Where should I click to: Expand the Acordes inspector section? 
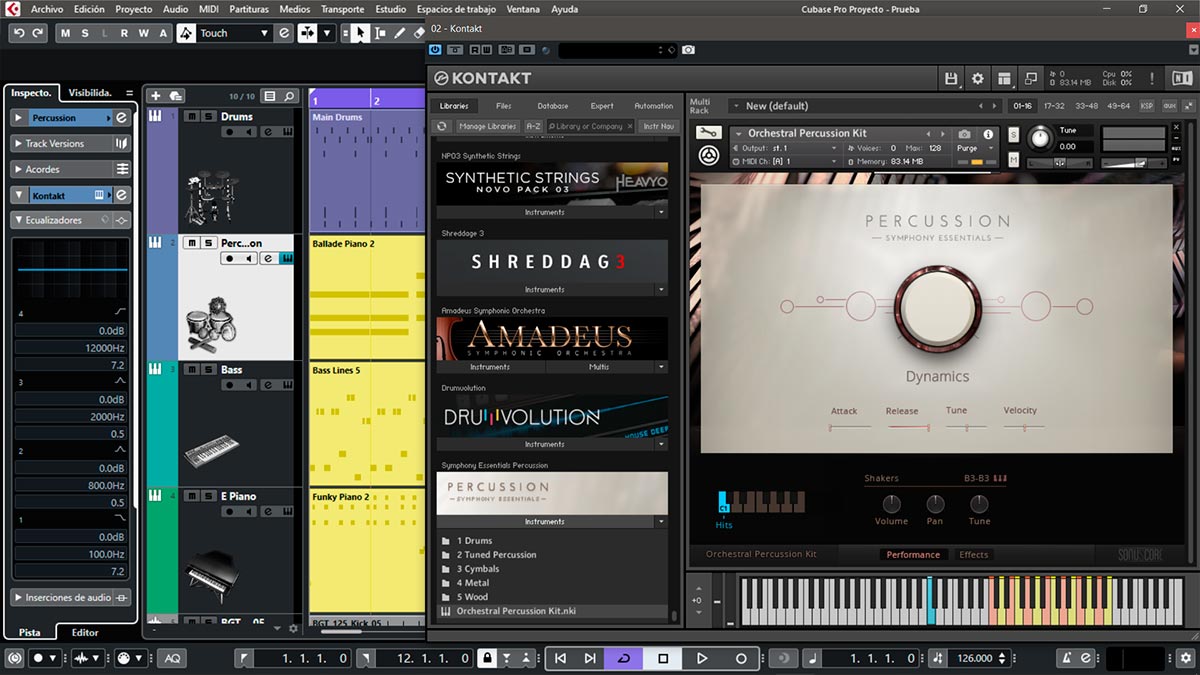(71, 169)
